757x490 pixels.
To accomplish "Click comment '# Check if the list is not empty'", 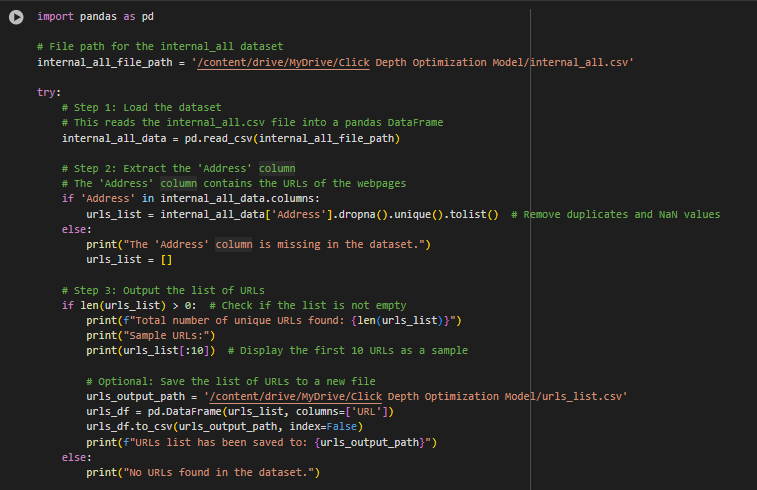I will 308,306.
